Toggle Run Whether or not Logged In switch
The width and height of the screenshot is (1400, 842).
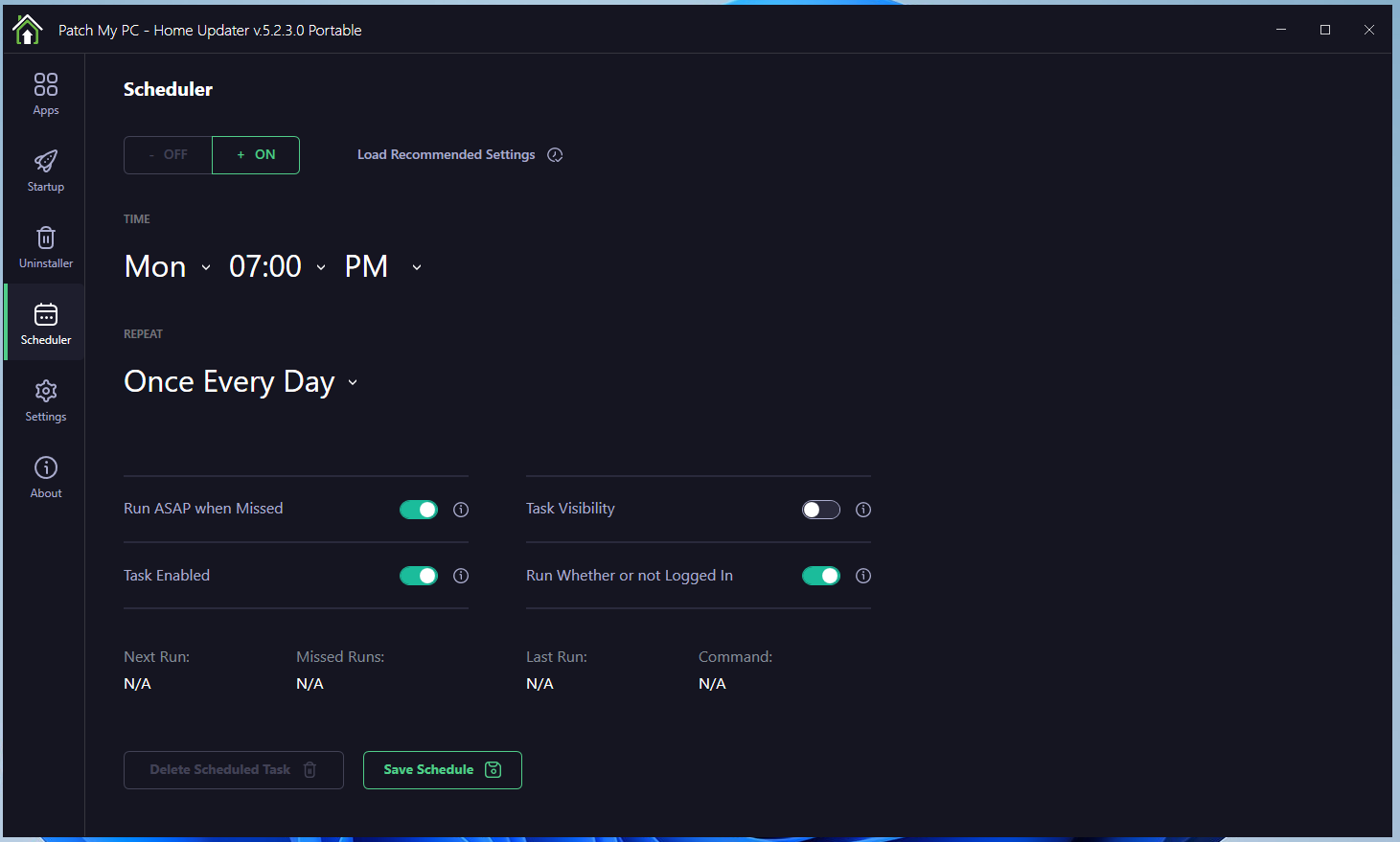click(x=821, y=576)
